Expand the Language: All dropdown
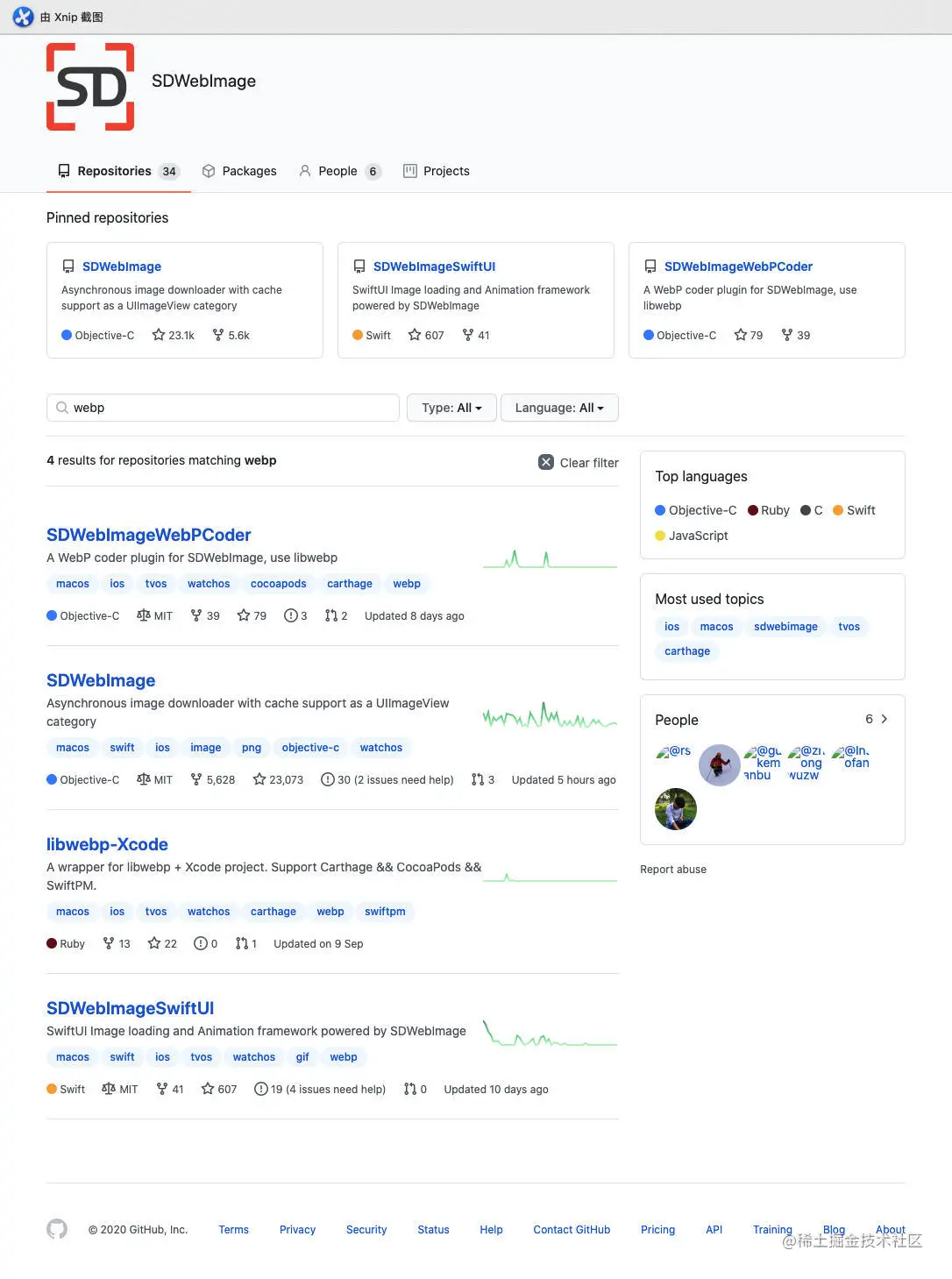Image resolution: width=952 pixels, height=1279 pixels. 559,408
